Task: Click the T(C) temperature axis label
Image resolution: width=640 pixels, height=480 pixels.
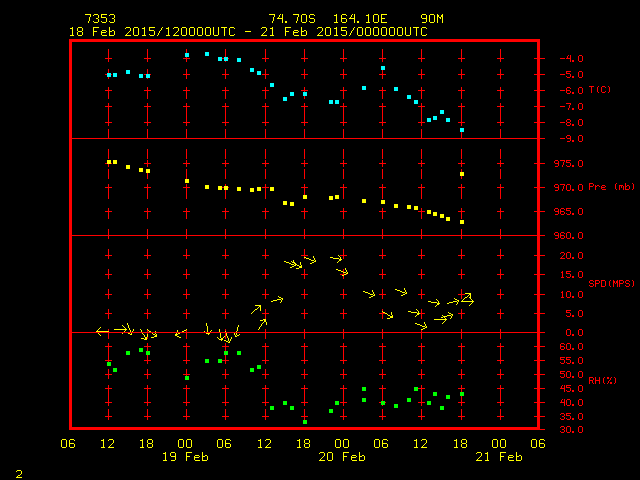Action: point(600,90)
